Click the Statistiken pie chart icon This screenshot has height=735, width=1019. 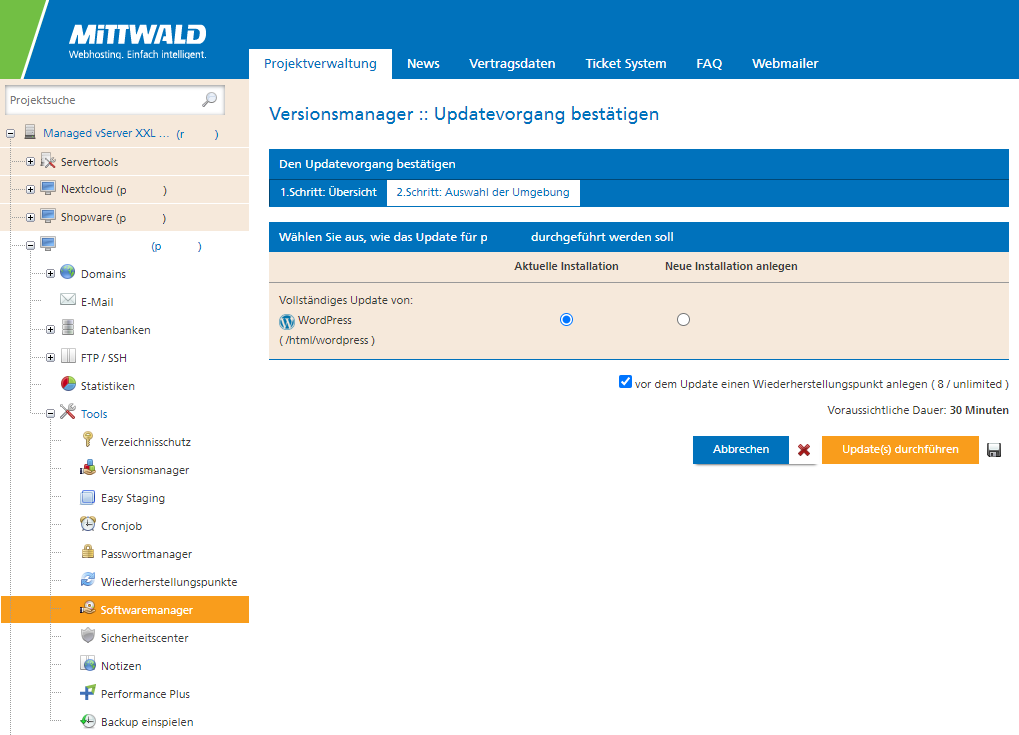click(68, 384)
